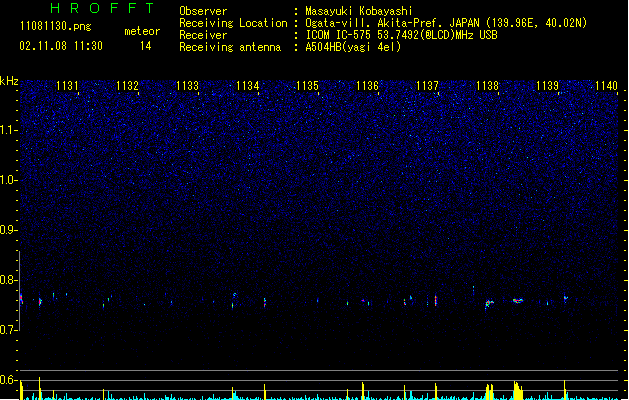Image resolution: width=629 pixels, height=400 pixels.
Task: Click the 1137 time marker
Action: pyautogui.click(x=427, y=86)
